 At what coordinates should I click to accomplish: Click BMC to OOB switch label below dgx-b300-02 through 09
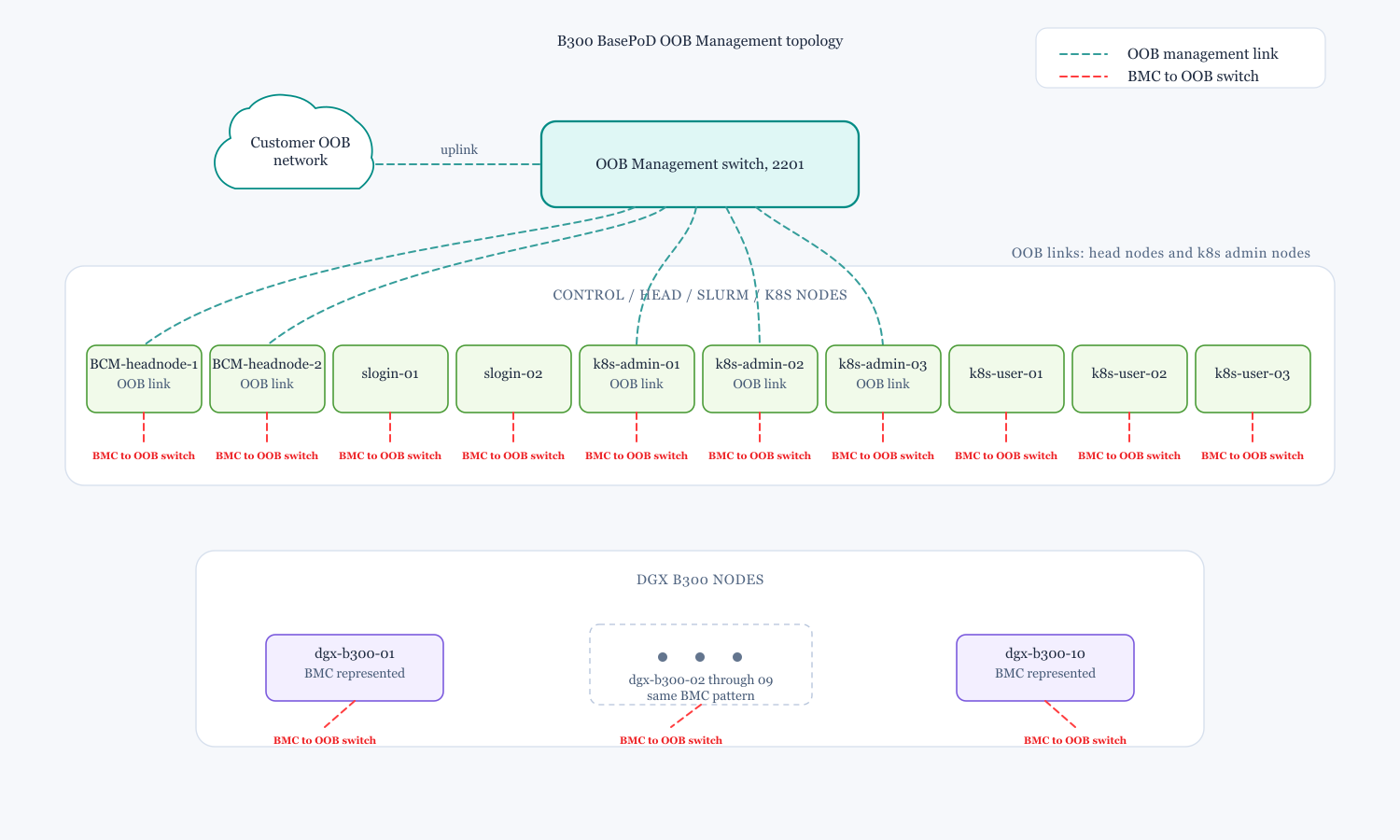(x=671, y=740)
